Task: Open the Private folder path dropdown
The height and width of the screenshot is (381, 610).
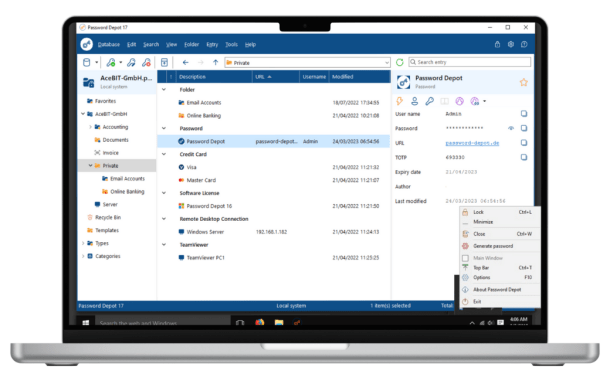Action: 387,63
